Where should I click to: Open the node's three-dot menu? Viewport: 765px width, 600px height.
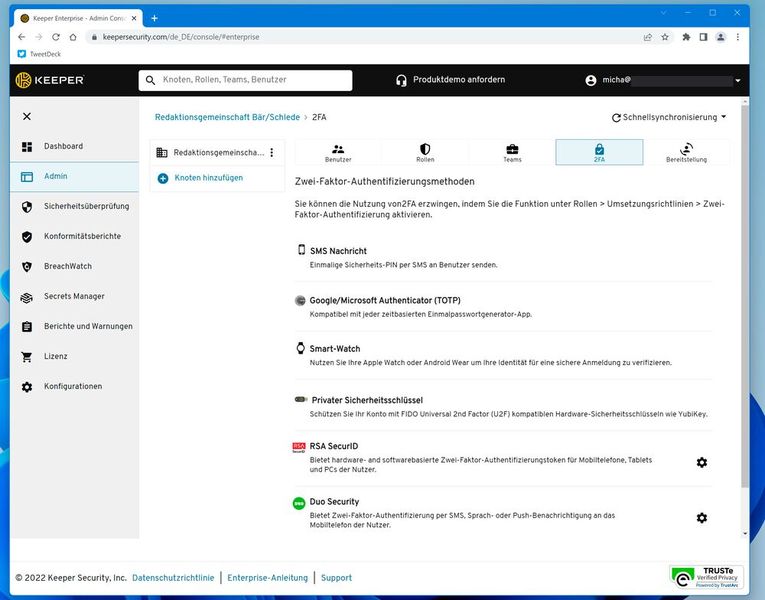click(272, 153)
